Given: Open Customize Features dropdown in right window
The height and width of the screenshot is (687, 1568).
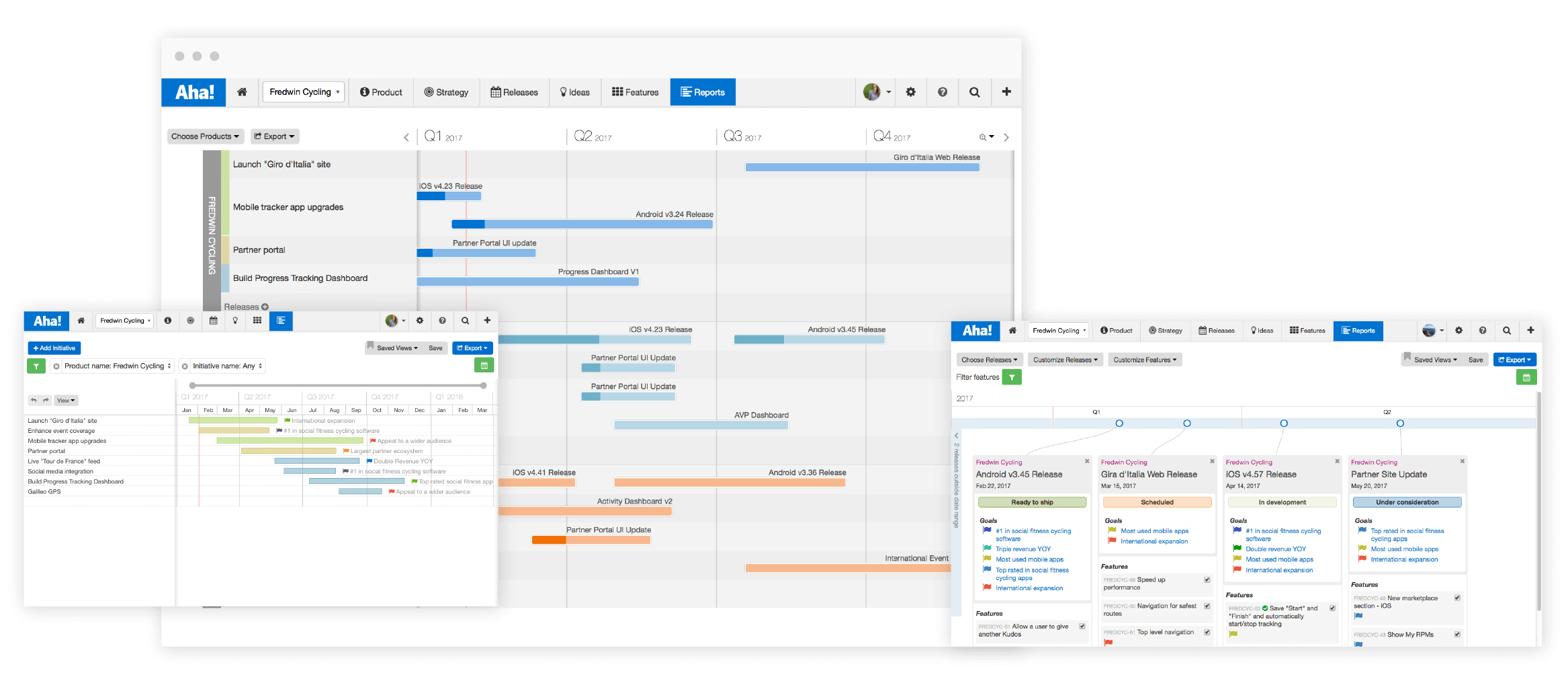Looking at the screenshot, I should (1145, 360).
